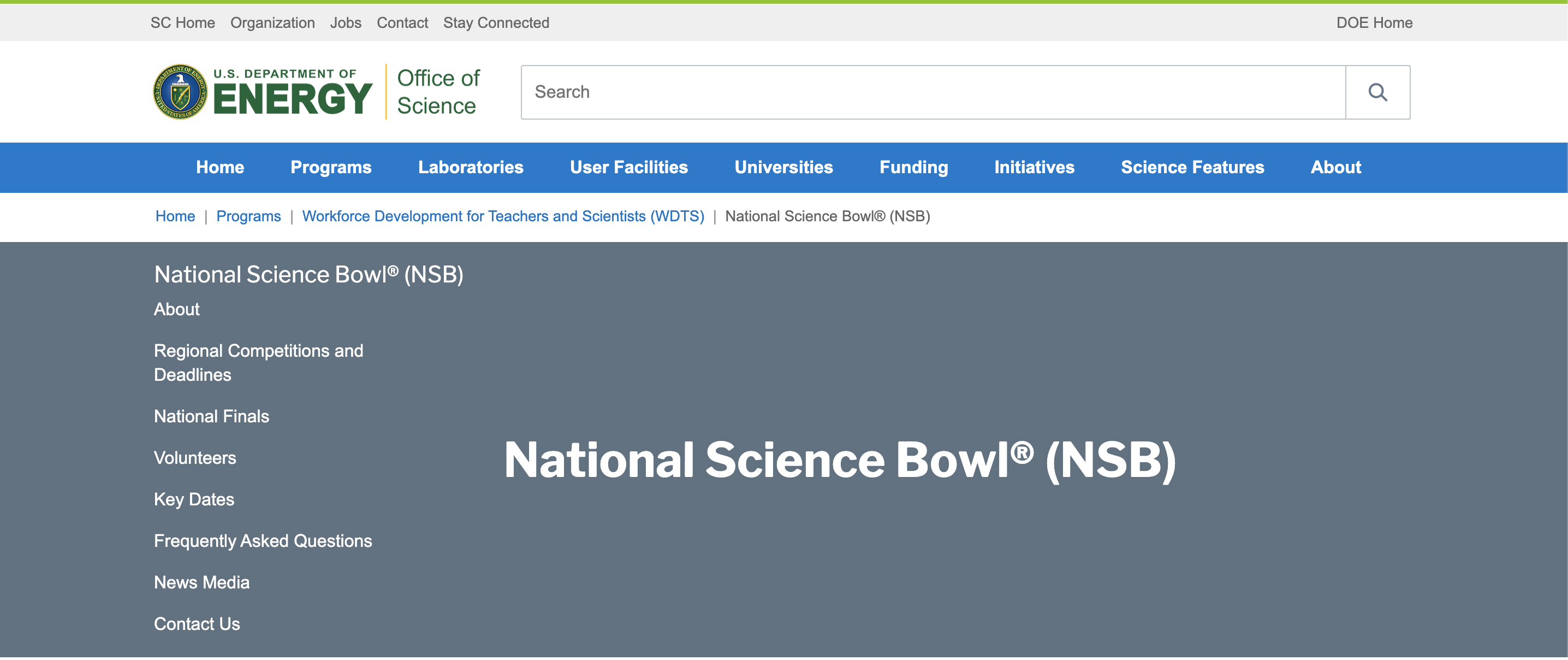The image size is (1568, 660).
Task: Open the Programs menu item
Action: click(331, 167)
